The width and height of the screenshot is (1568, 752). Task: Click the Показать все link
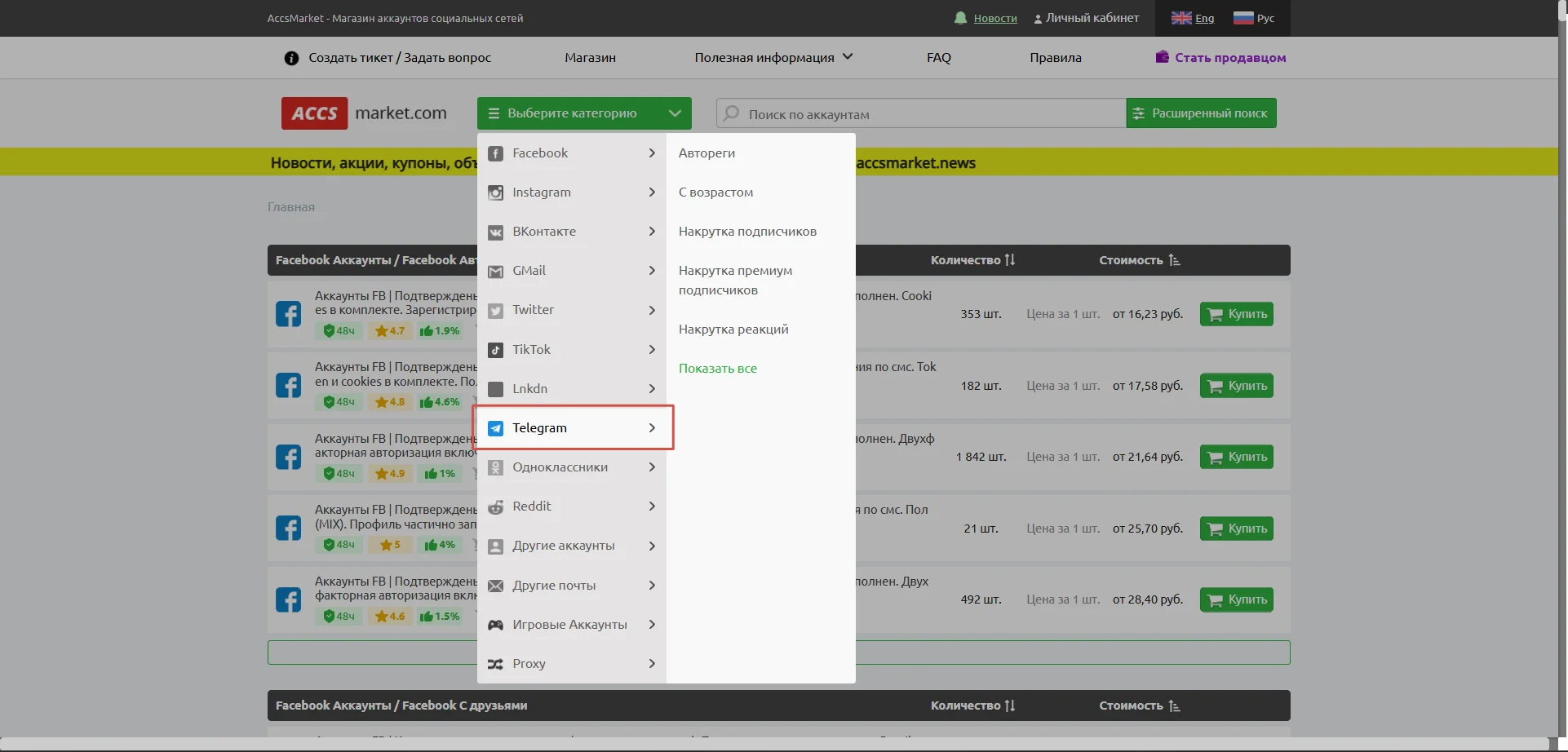coord(718,369)
